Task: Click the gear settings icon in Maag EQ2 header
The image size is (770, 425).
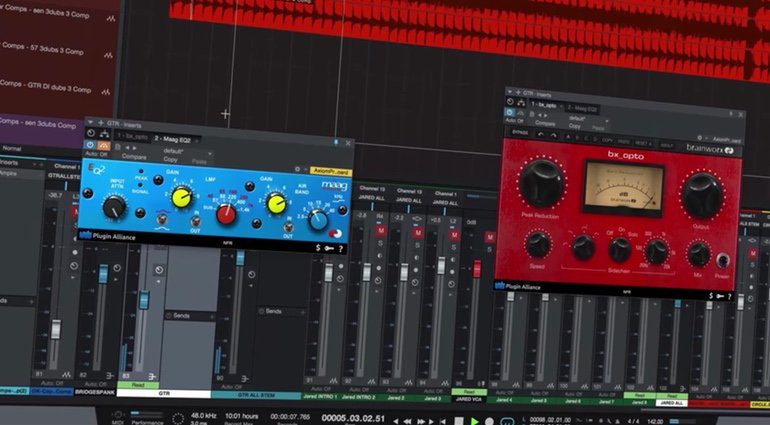Action: [297, 169]
